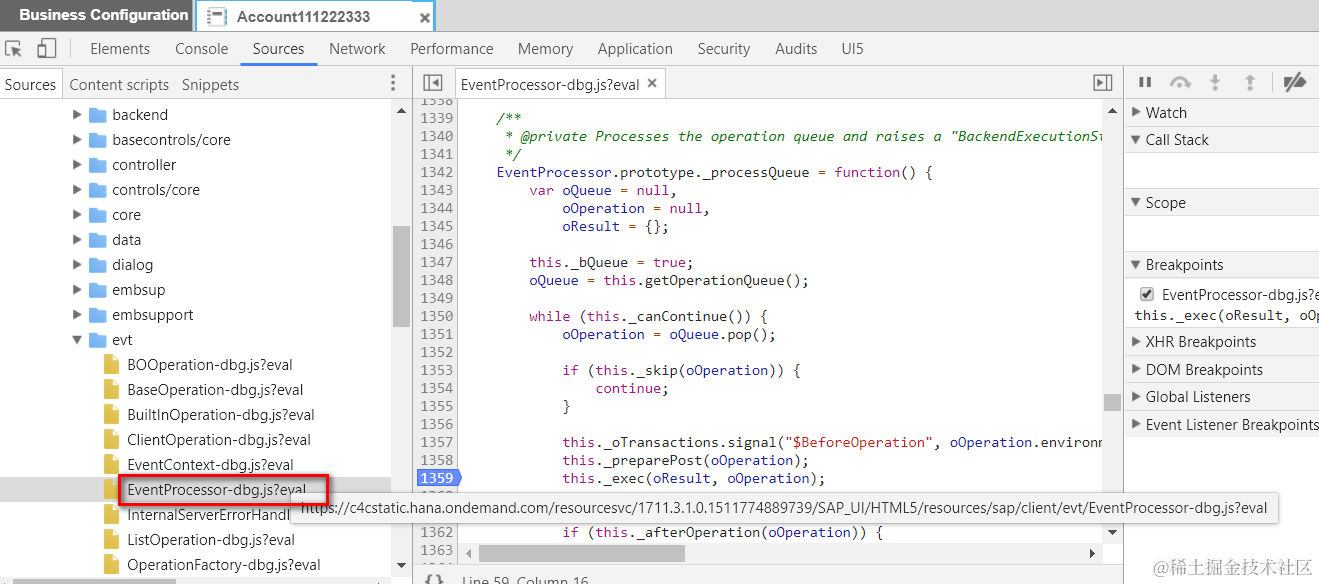The width and height of the screenshot is (1319, 584).
Task: Click the OperationFactory-dbg.js?eval file icon
Action: pos(111,564)
